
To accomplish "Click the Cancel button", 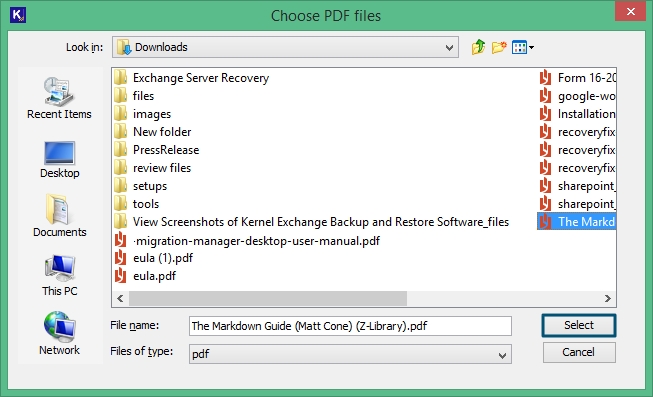I will [579, 352].
